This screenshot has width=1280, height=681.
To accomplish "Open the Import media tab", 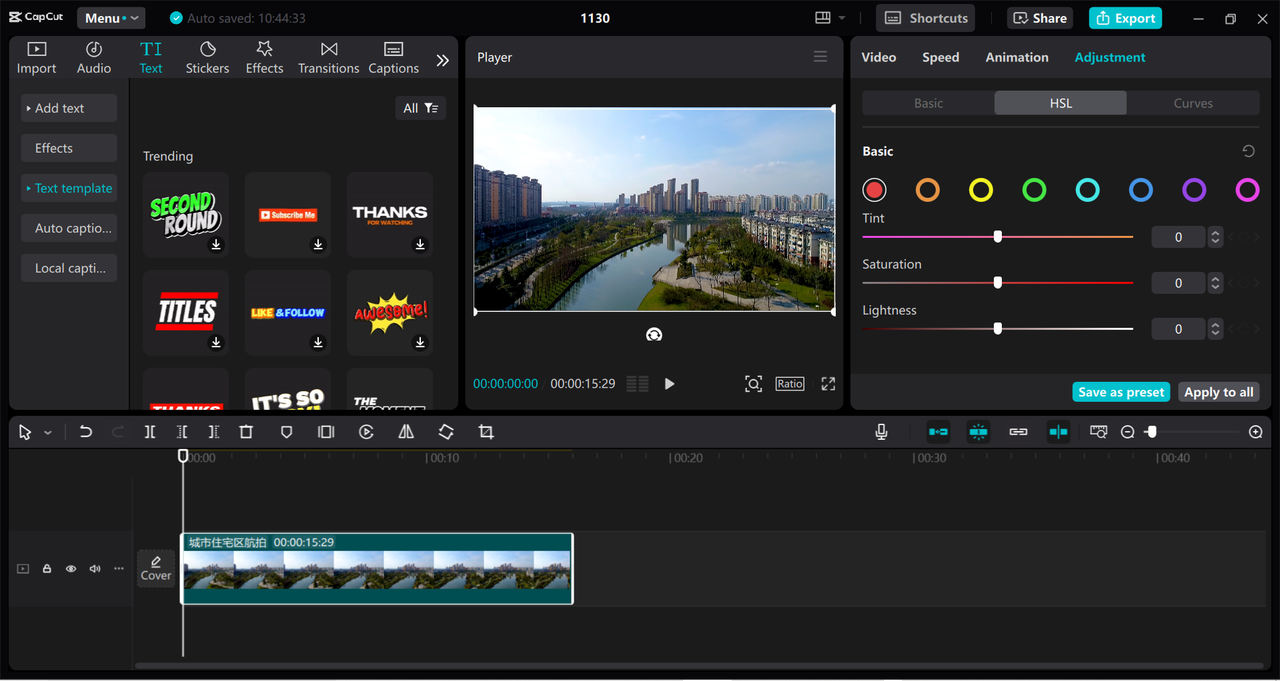I will (37, 58).
